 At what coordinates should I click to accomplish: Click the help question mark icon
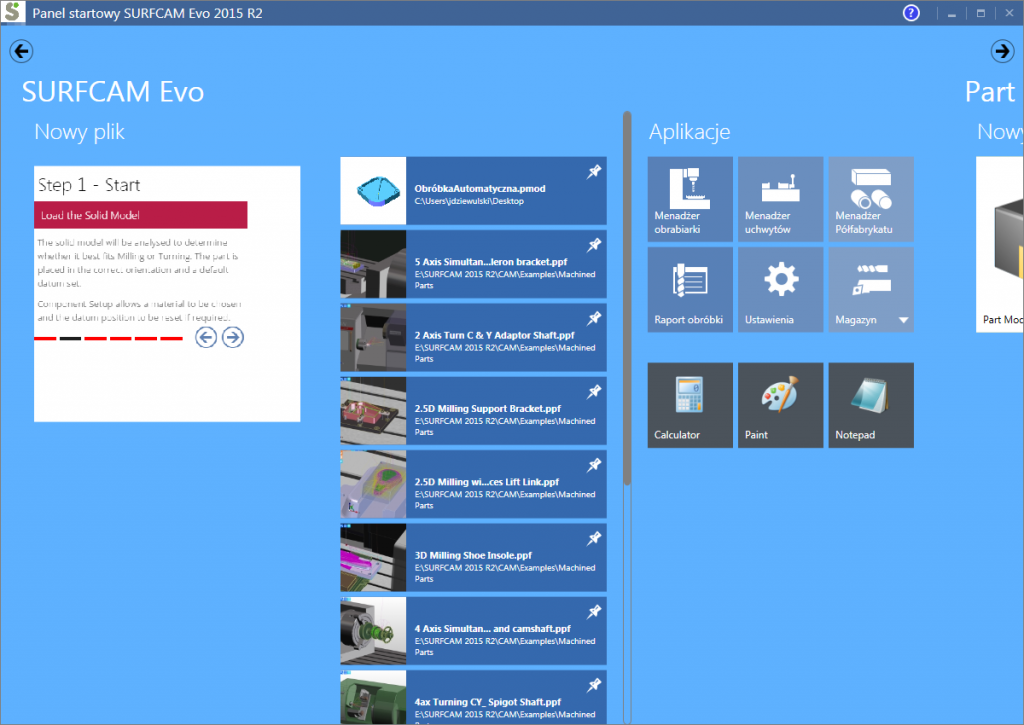click(911, 14)
